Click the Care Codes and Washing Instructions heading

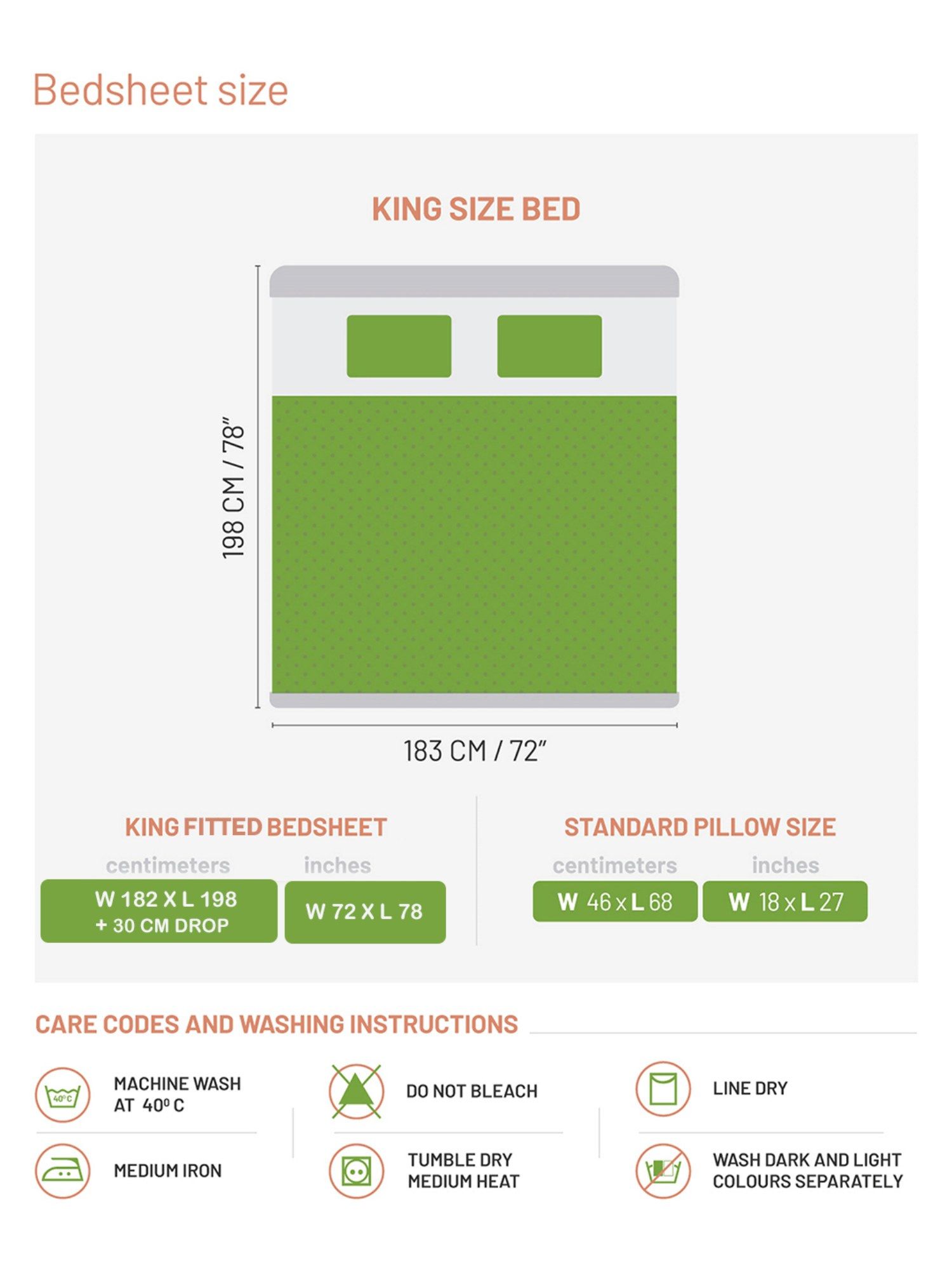pos(277,1025)
